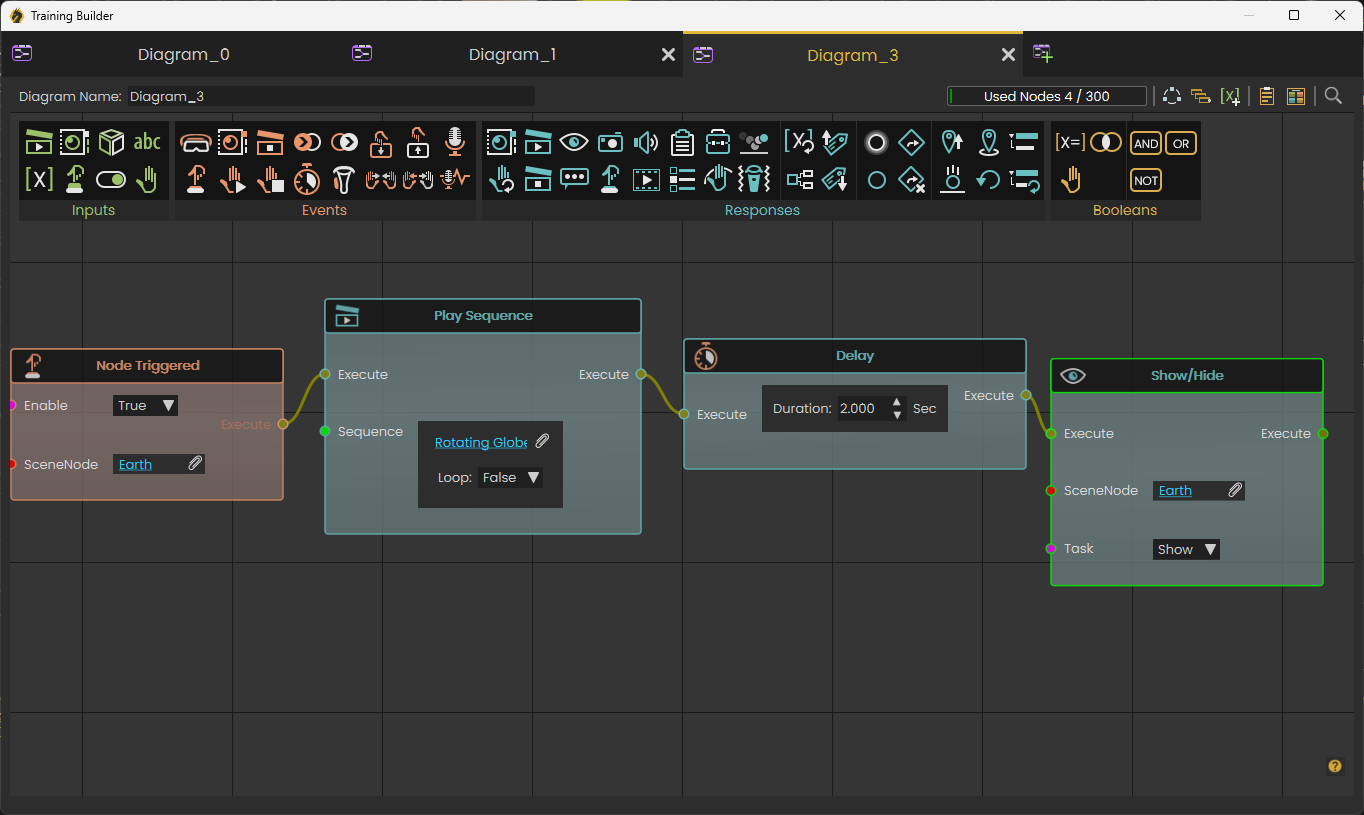
Task: Click the eye icon on Show/Hide node
Action: pos(1073,376)
